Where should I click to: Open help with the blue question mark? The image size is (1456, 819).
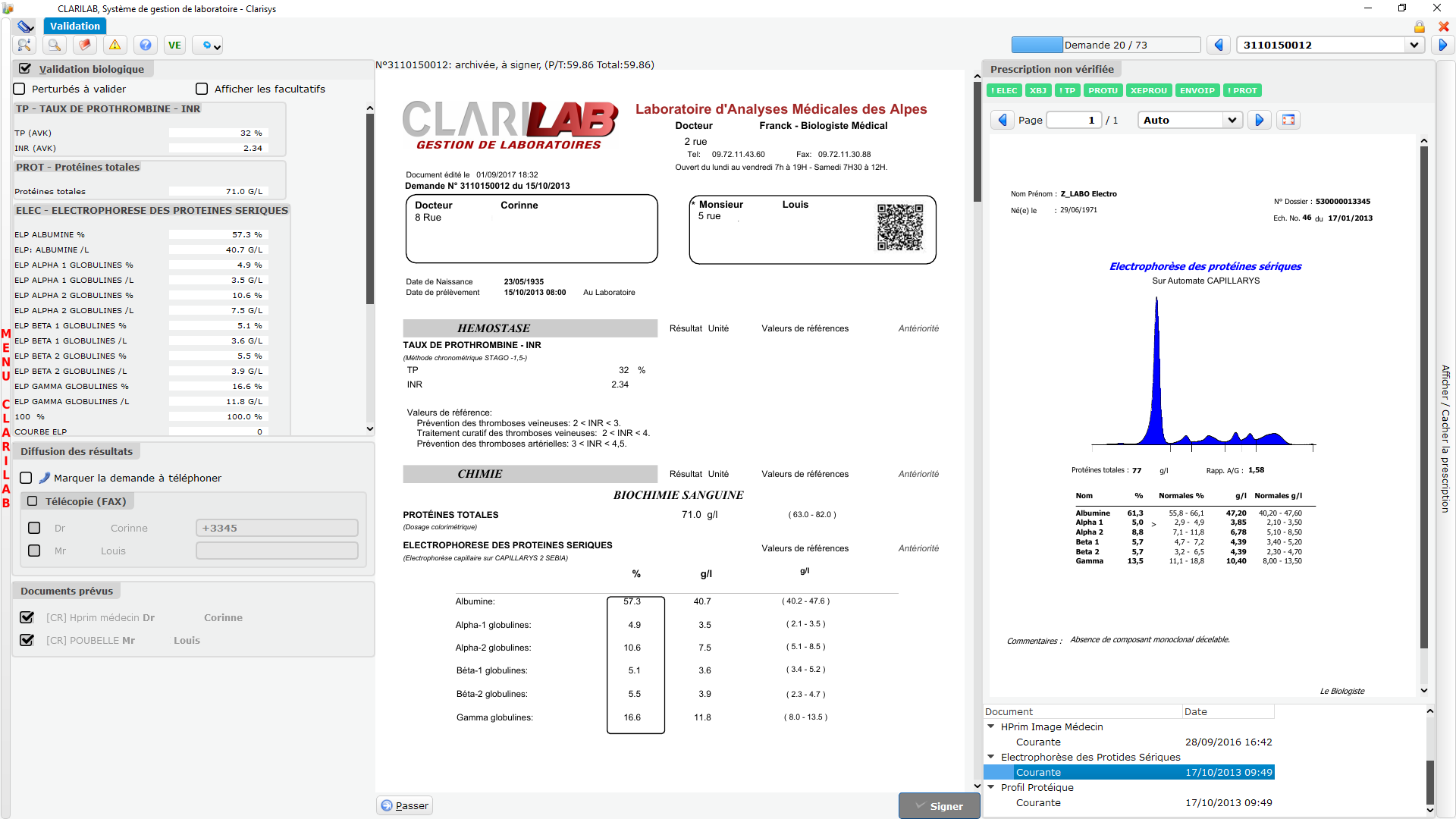[146, 45]
